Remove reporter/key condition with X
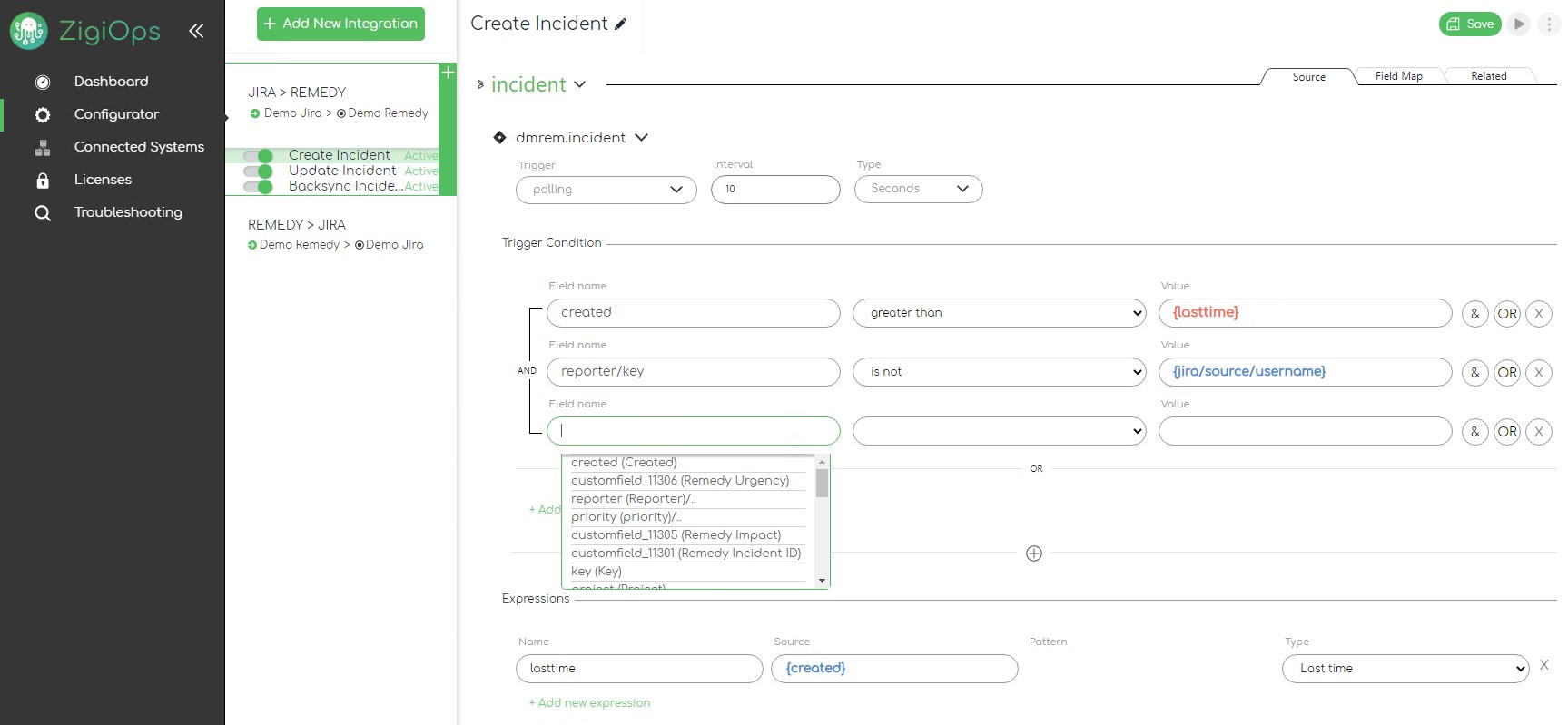 (x=1539, y=373)
